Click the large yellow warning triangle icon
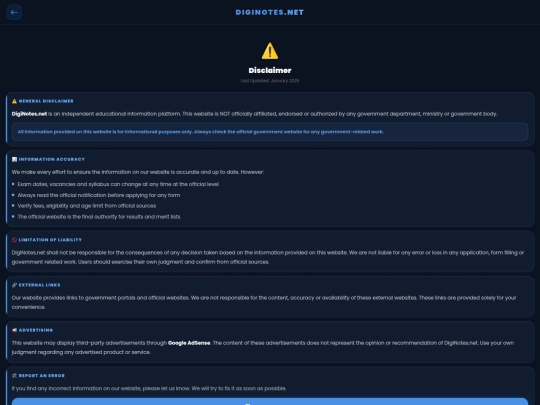 coord(270,51)
